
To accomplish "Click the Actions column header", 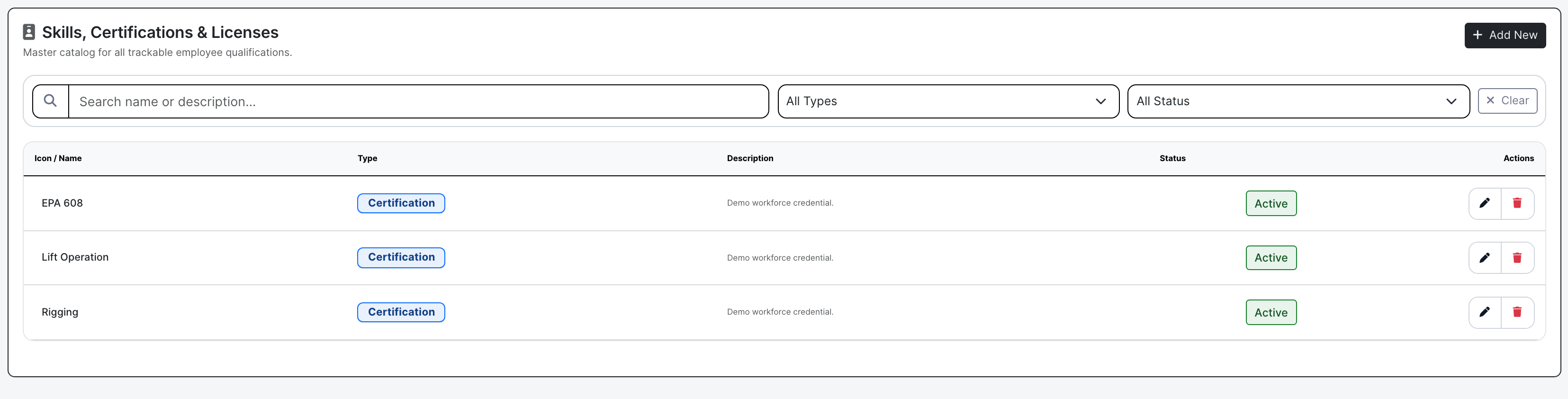I will tap(1518, 158).
